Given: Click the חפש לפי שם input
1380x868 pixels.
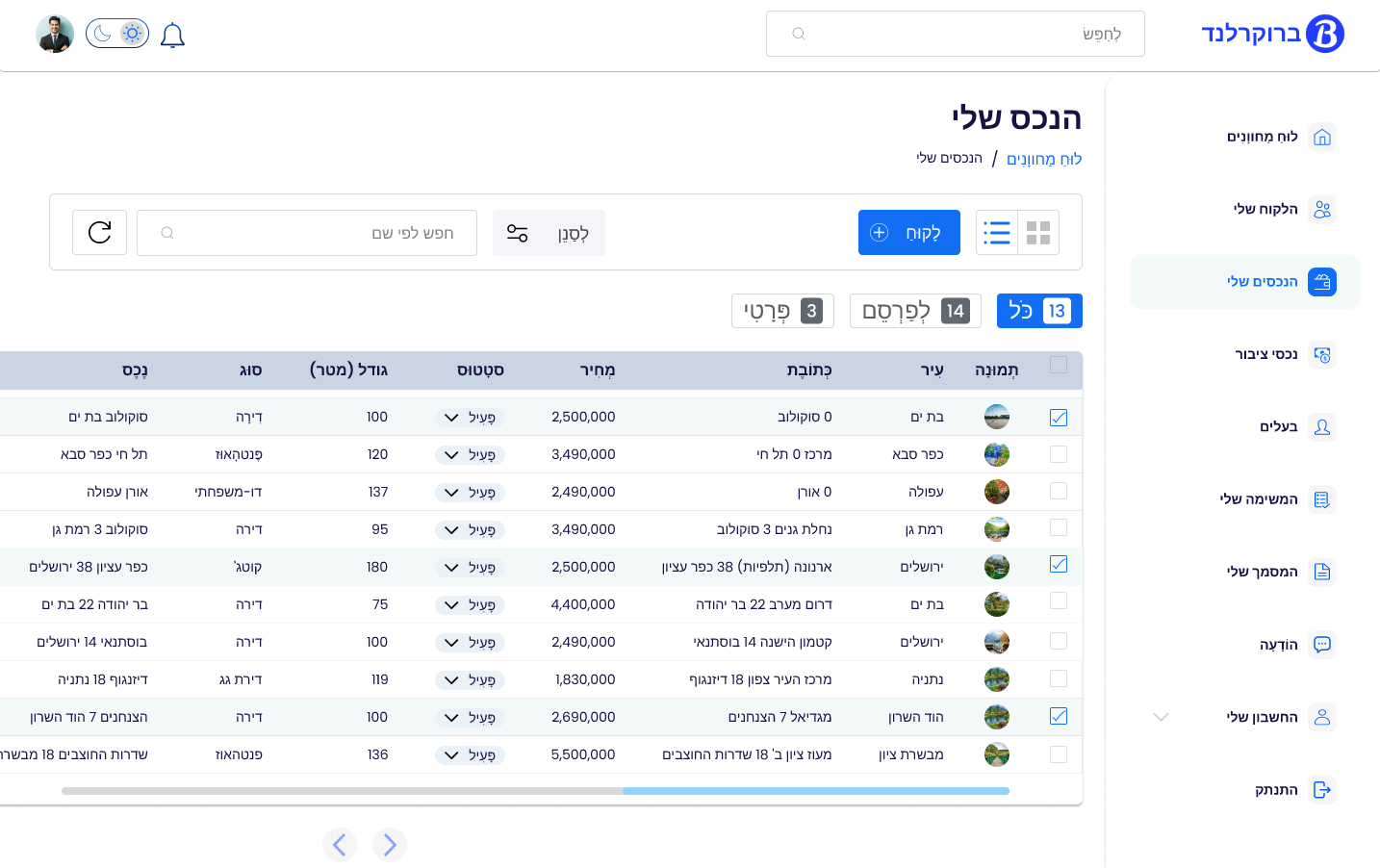Looking at the screenshot, I should tap(307, 233).
